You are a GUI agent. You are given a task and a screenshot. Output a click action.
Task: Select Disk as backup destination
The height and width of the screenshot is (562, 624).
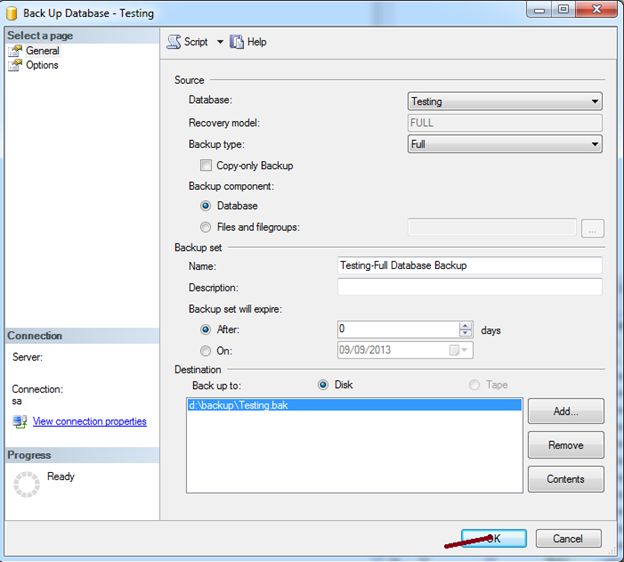323,385
